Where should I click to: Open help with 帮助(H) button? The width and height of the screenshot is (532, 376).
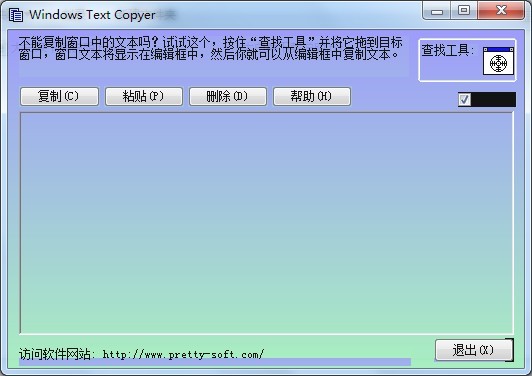[x=312, y=96]
